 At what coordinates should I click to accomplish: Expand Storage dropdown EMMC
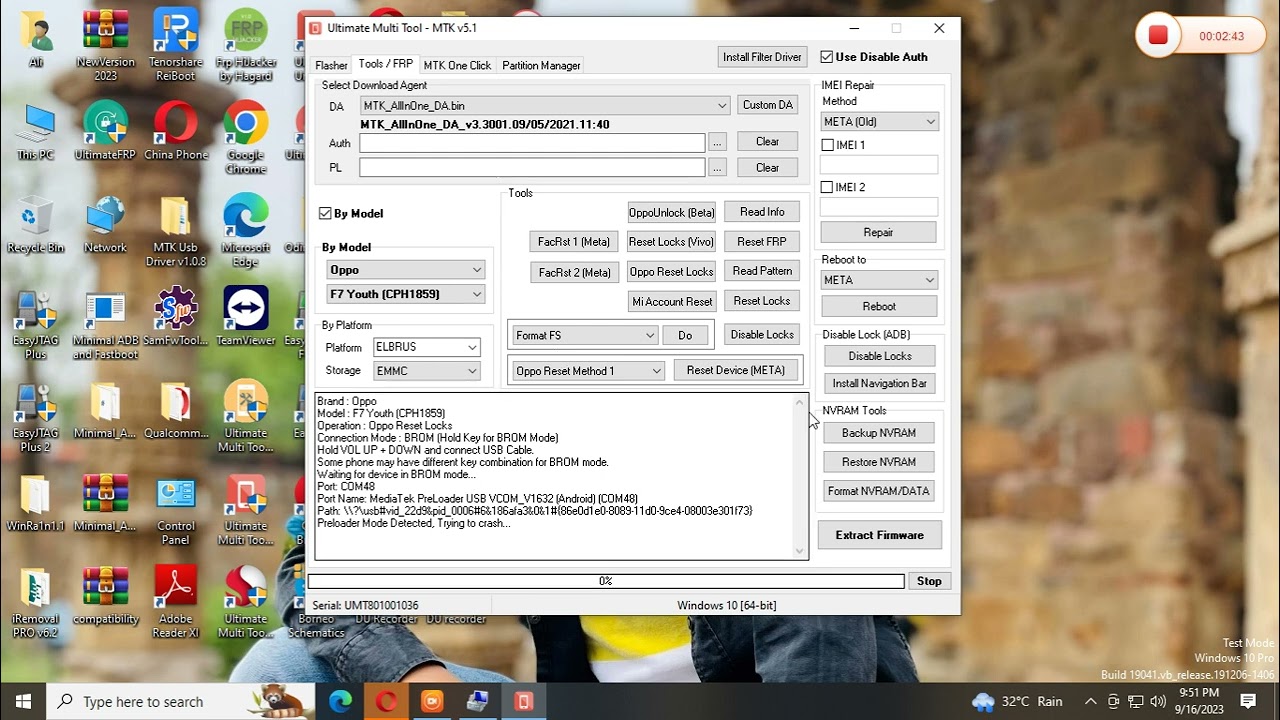[427, 371]
